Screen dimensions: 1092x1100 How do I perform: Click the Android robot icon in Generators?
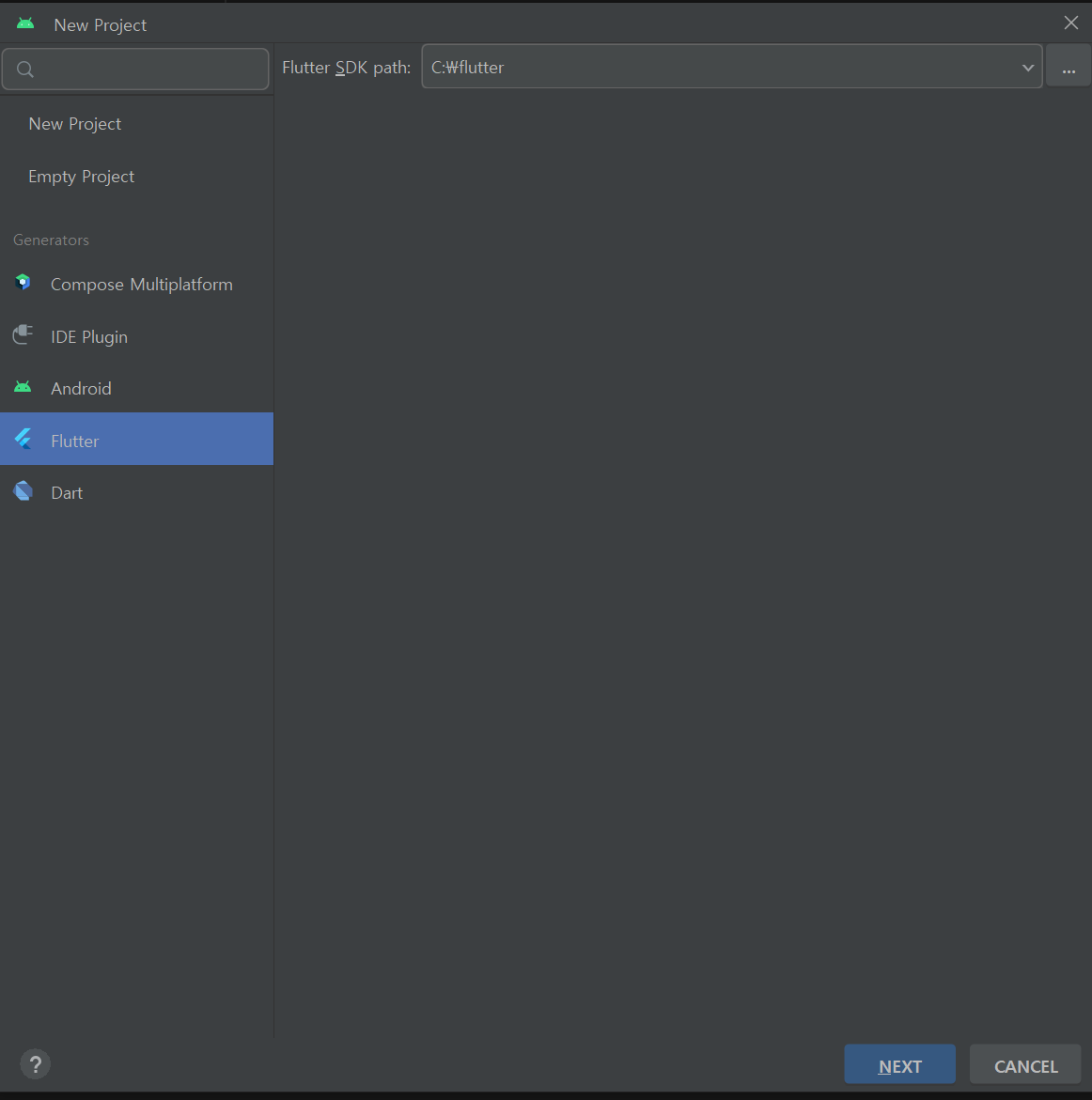point(23,387)
